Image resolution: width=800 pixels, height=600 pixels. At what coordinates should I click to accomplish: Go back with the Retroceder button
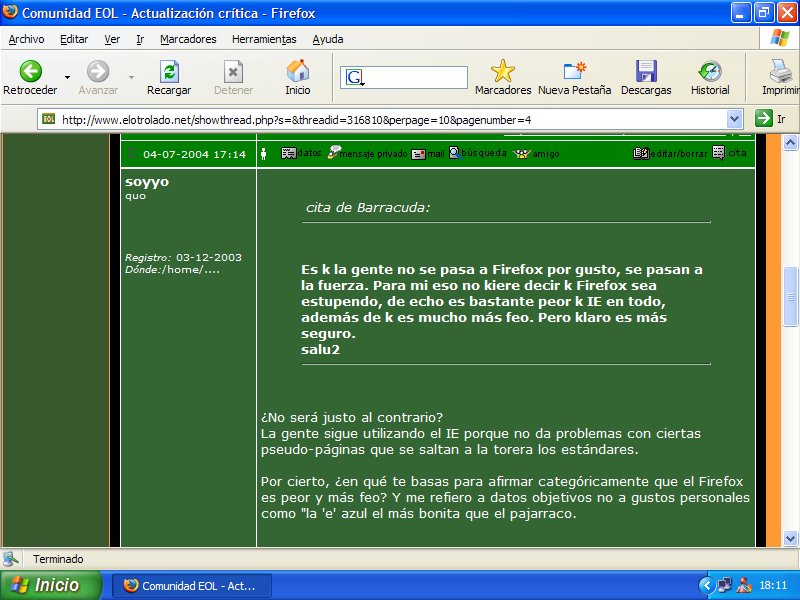coord(30,78)
